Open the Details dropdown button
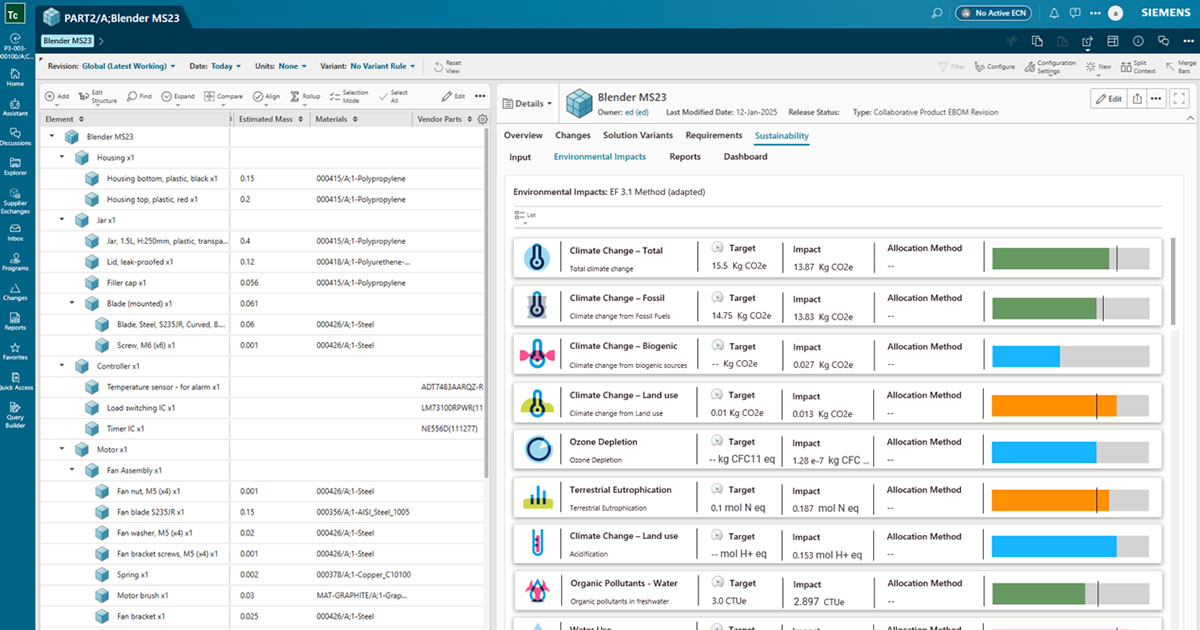The width and height of the screenshot is (1200, 630). click(529, 103)
